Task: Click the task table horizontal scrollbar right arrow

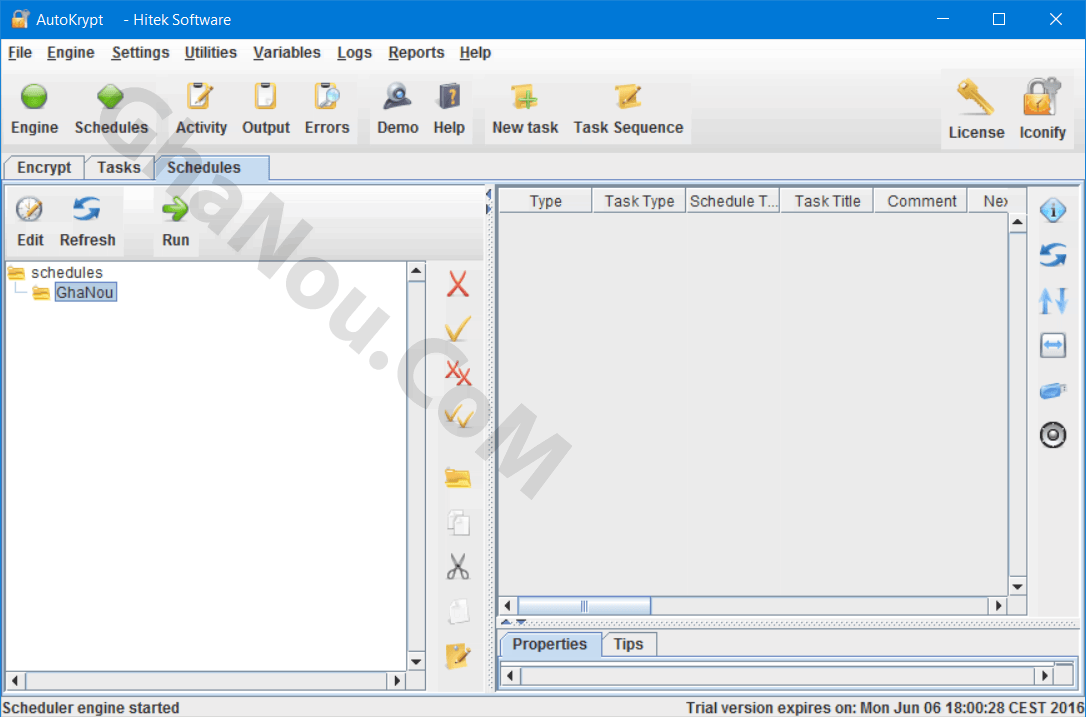Action: [x=998, y=605]
